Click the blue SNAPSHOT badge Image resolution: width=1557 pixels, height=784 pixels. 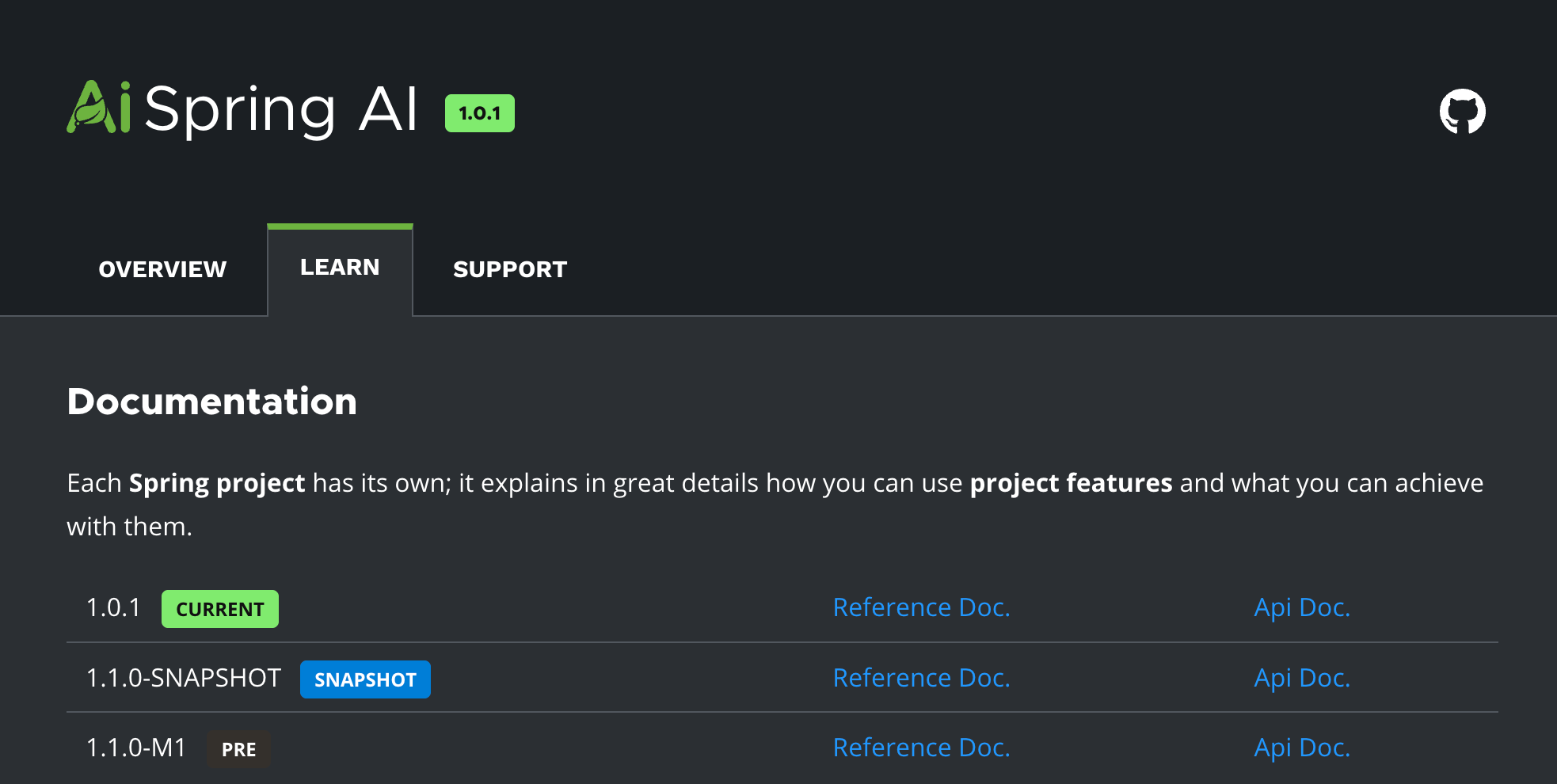(365, 679)
